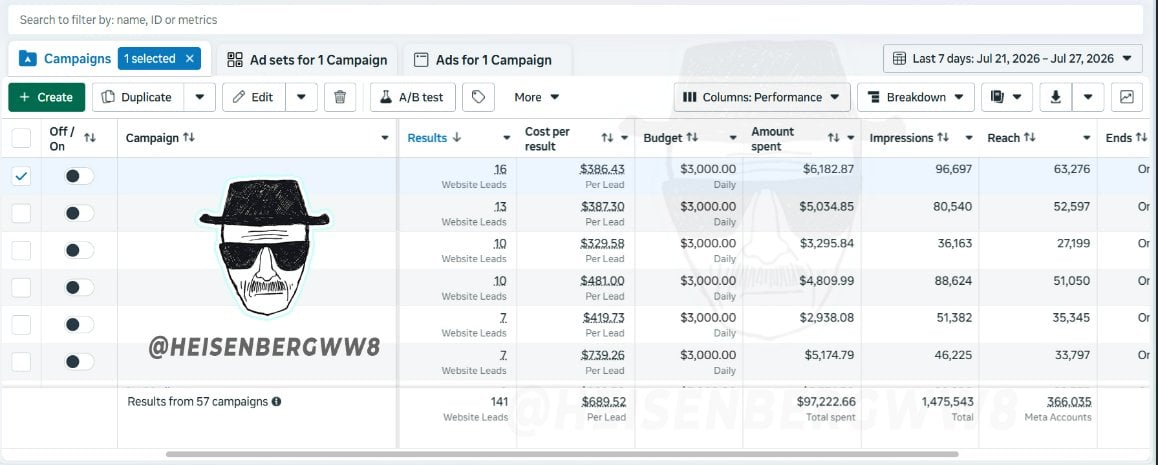Uncheck the campaign row with $6,182.87 spent
1158x465 pixels.
[x=21, y=176]
